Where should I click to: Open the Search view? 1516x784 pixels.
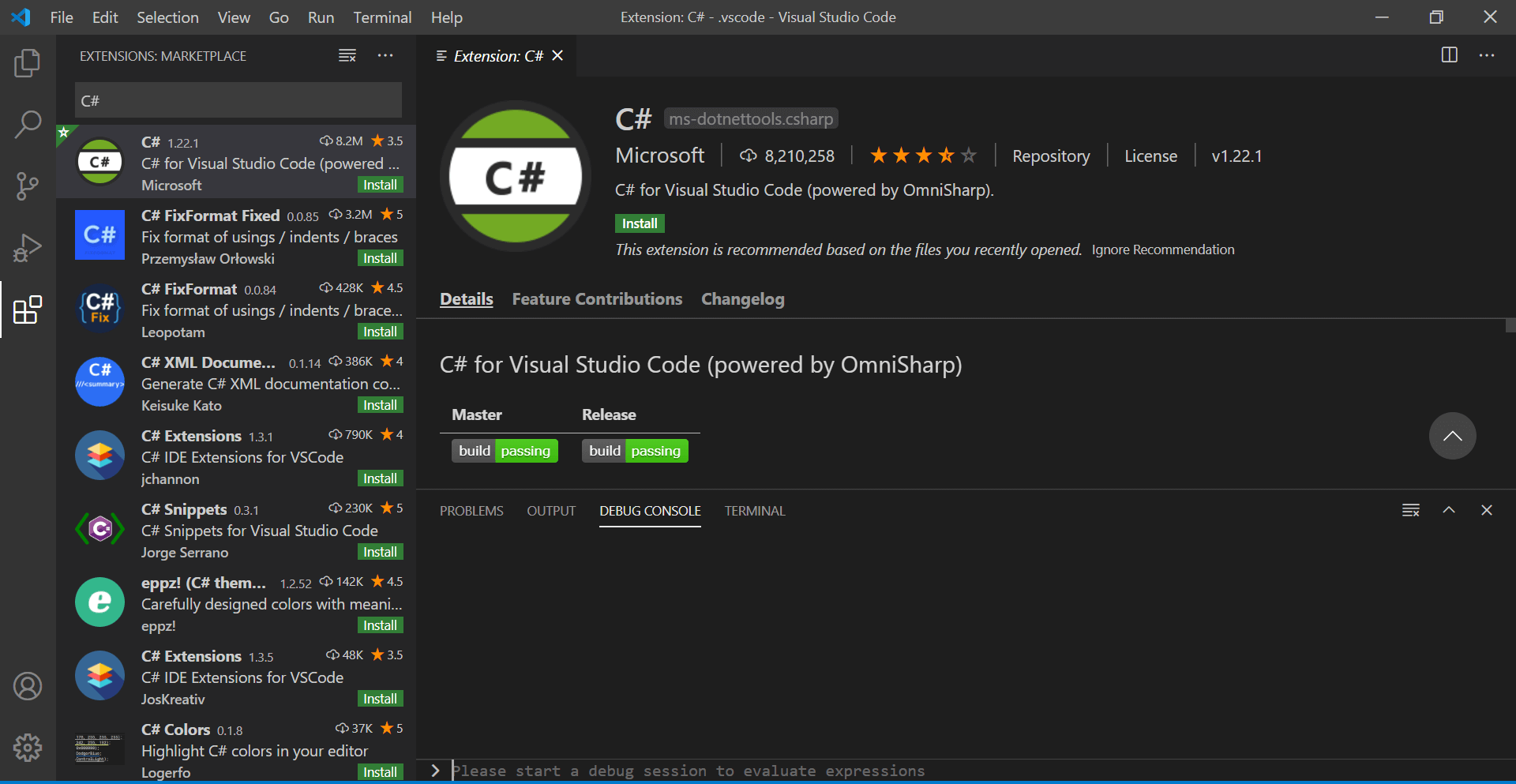28,124
